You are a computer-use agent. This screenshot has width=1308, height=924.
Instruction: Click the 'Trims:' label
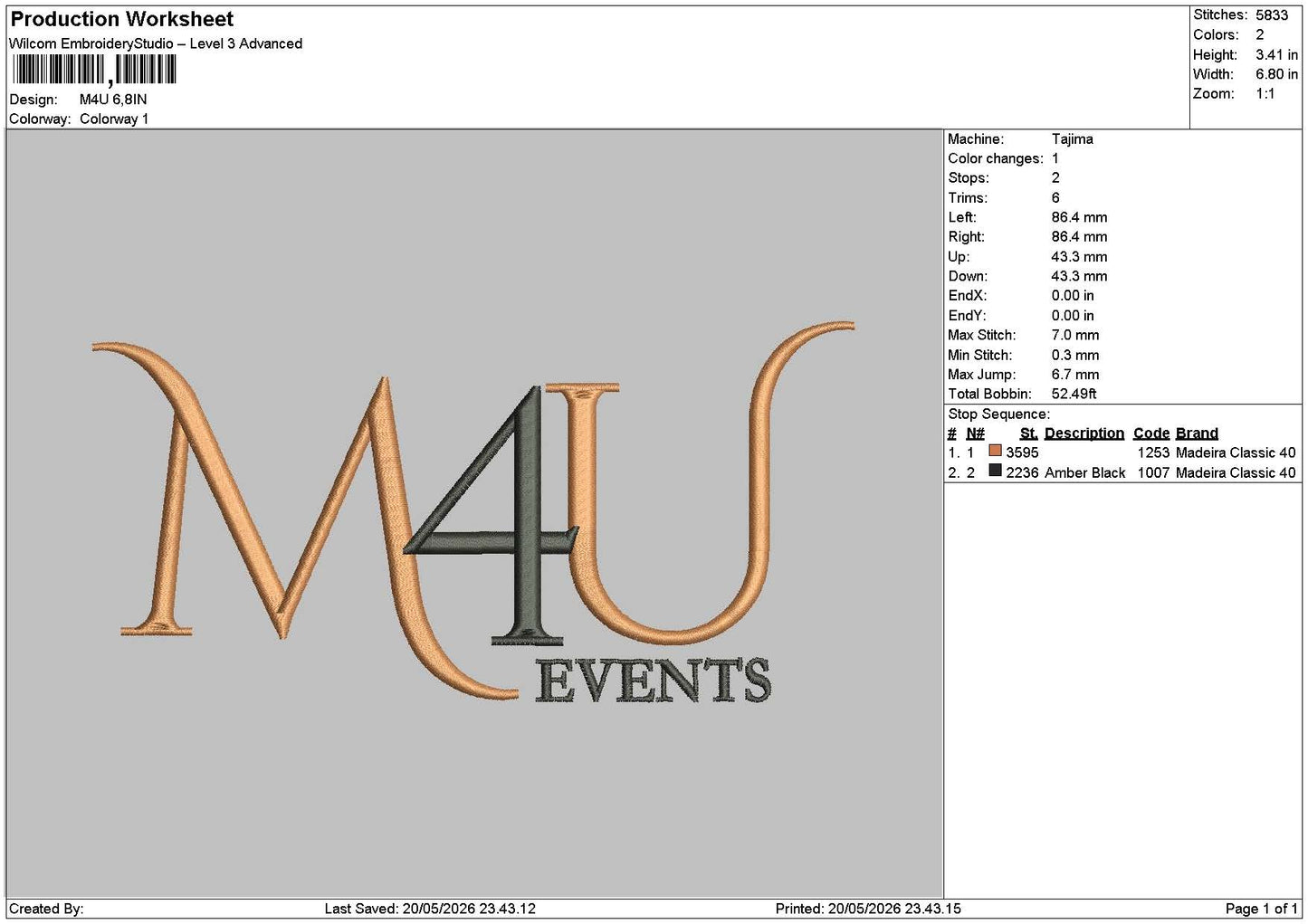pos(968,198)
